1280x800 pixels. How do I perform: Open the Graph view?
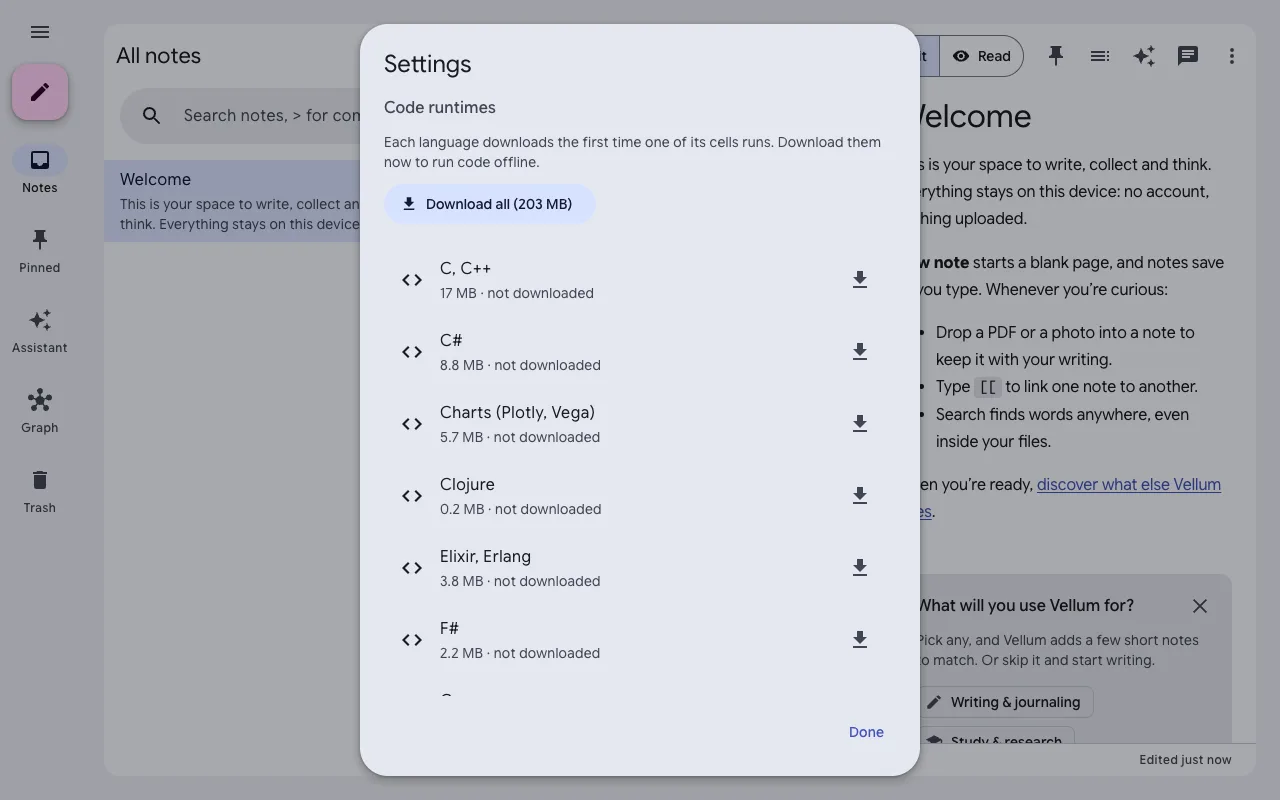pyautogui.click(x=40, y=410)
